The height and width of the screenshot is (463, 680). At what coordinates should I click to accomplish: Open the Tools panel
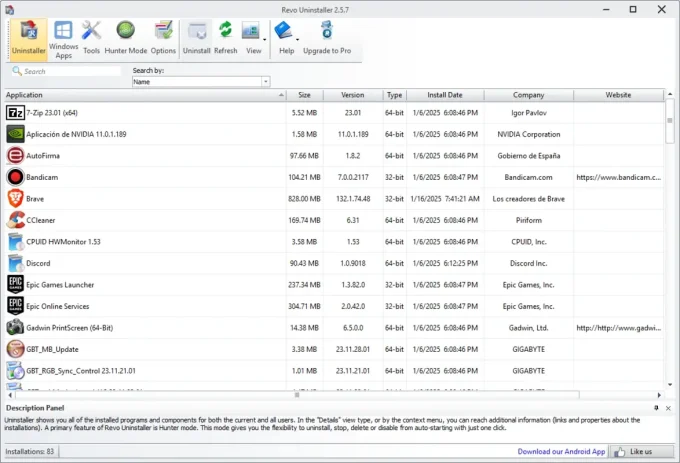[92, 37]
